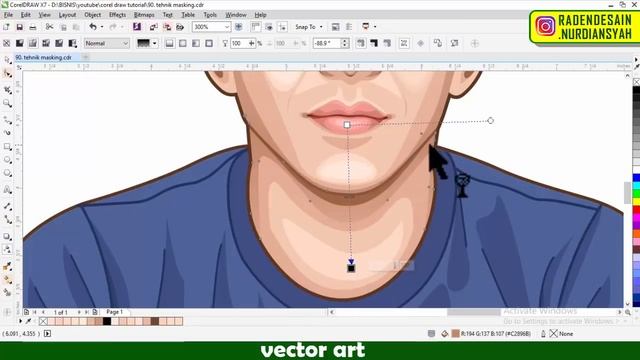Open the undo history dropdown arrow

(x=102, y=27)
